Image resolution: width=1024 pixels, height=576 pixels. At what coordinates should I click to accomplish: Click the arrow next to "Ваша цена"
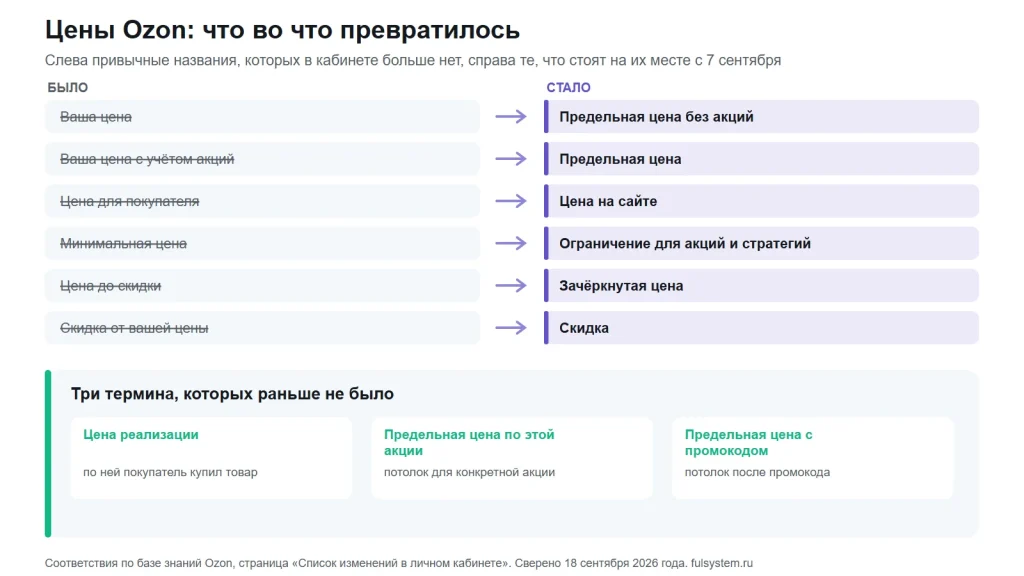coord(511,117)
